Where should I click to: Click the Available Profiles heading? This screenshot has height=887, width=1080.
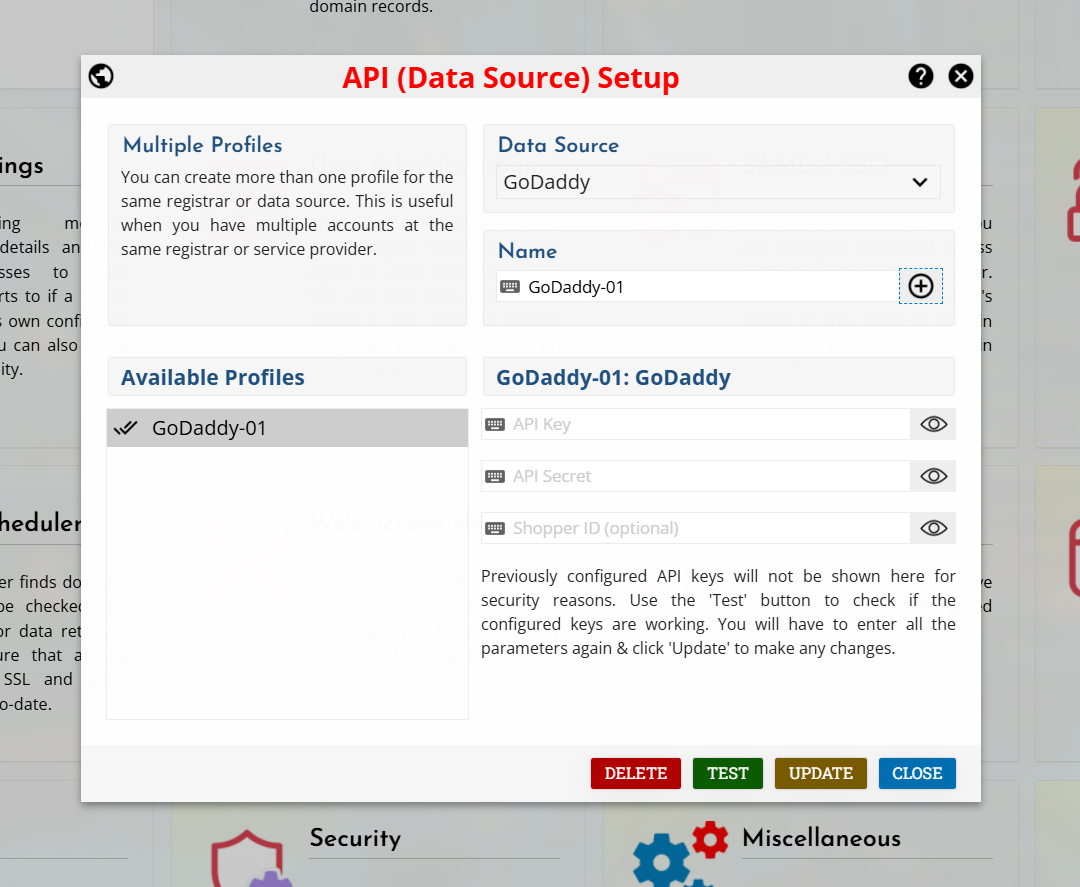click(213, 377)
